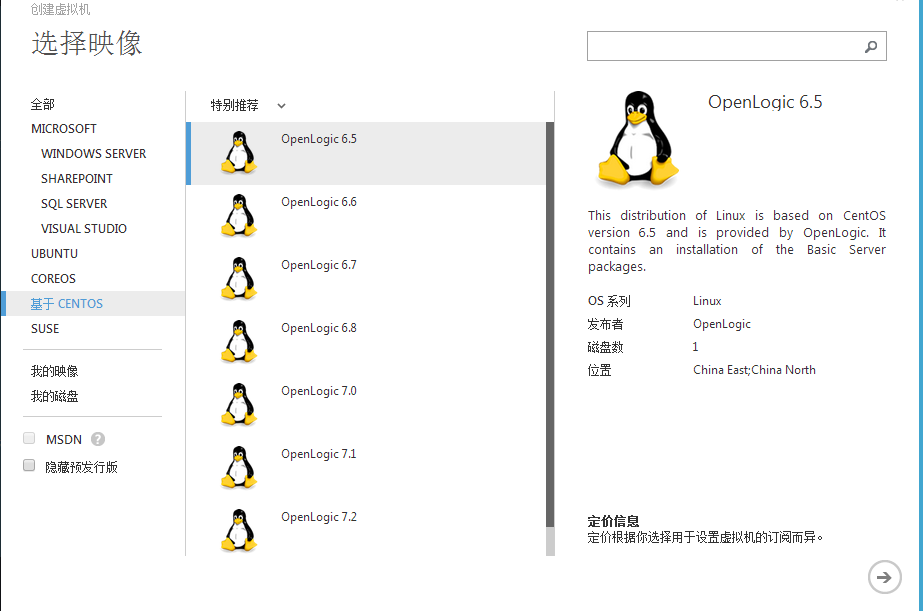Select the OpenLogic 6.5 list entry text
923x611 pixels.
[318, 139]
